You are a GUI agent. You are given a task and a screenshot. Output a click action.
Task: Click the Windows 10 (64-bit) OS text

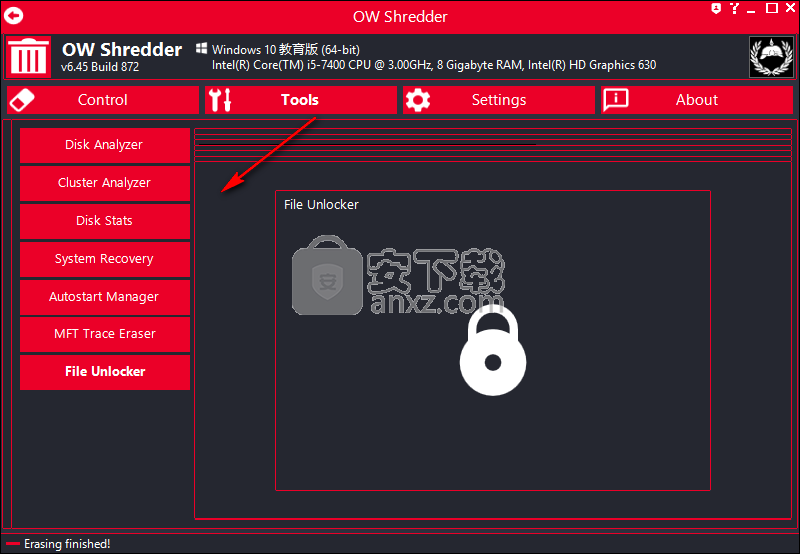pos(286,49)
